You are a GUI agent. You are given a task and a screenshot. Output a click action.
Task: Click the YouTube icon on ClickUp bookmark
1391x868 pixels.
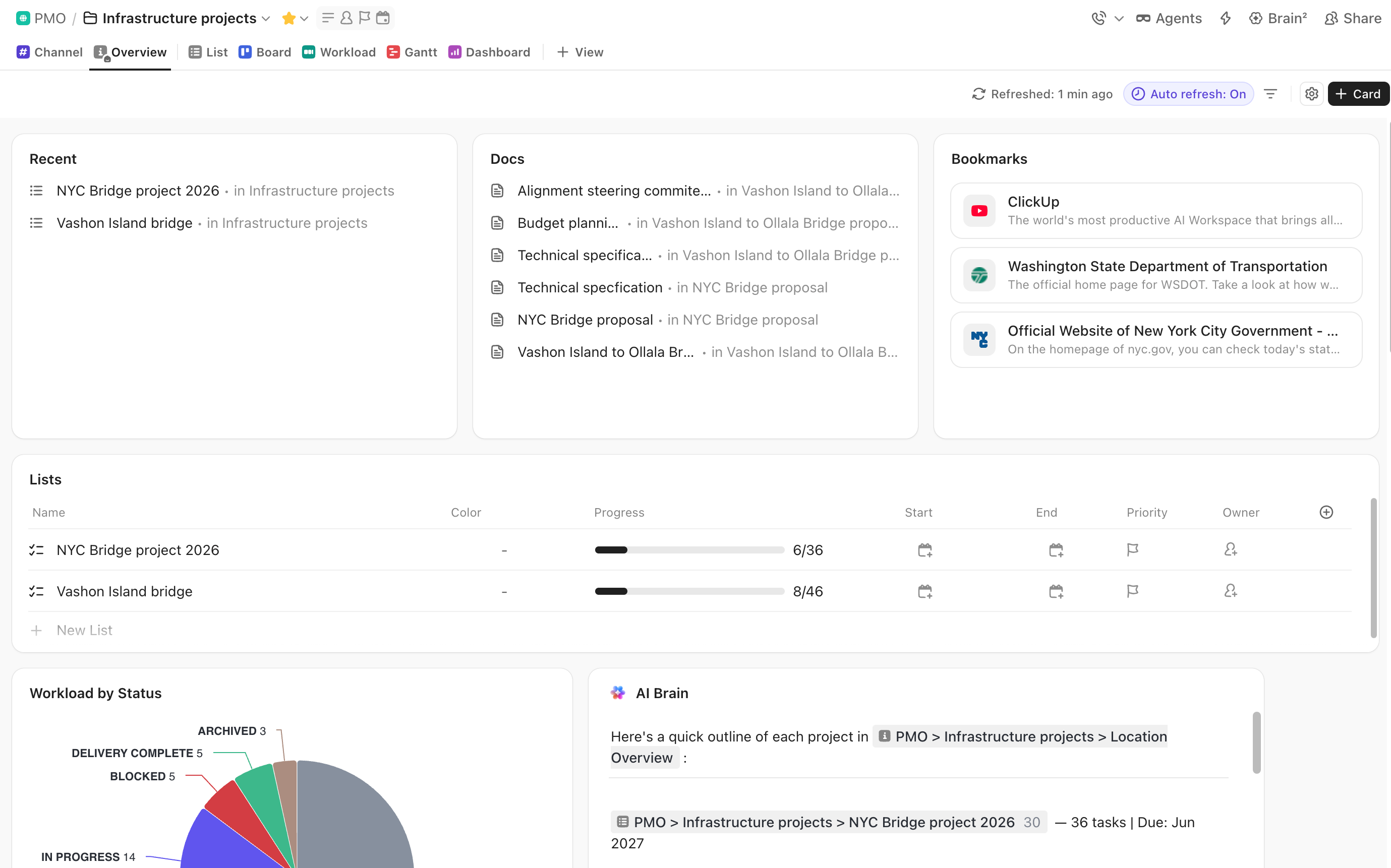[979, 211]
